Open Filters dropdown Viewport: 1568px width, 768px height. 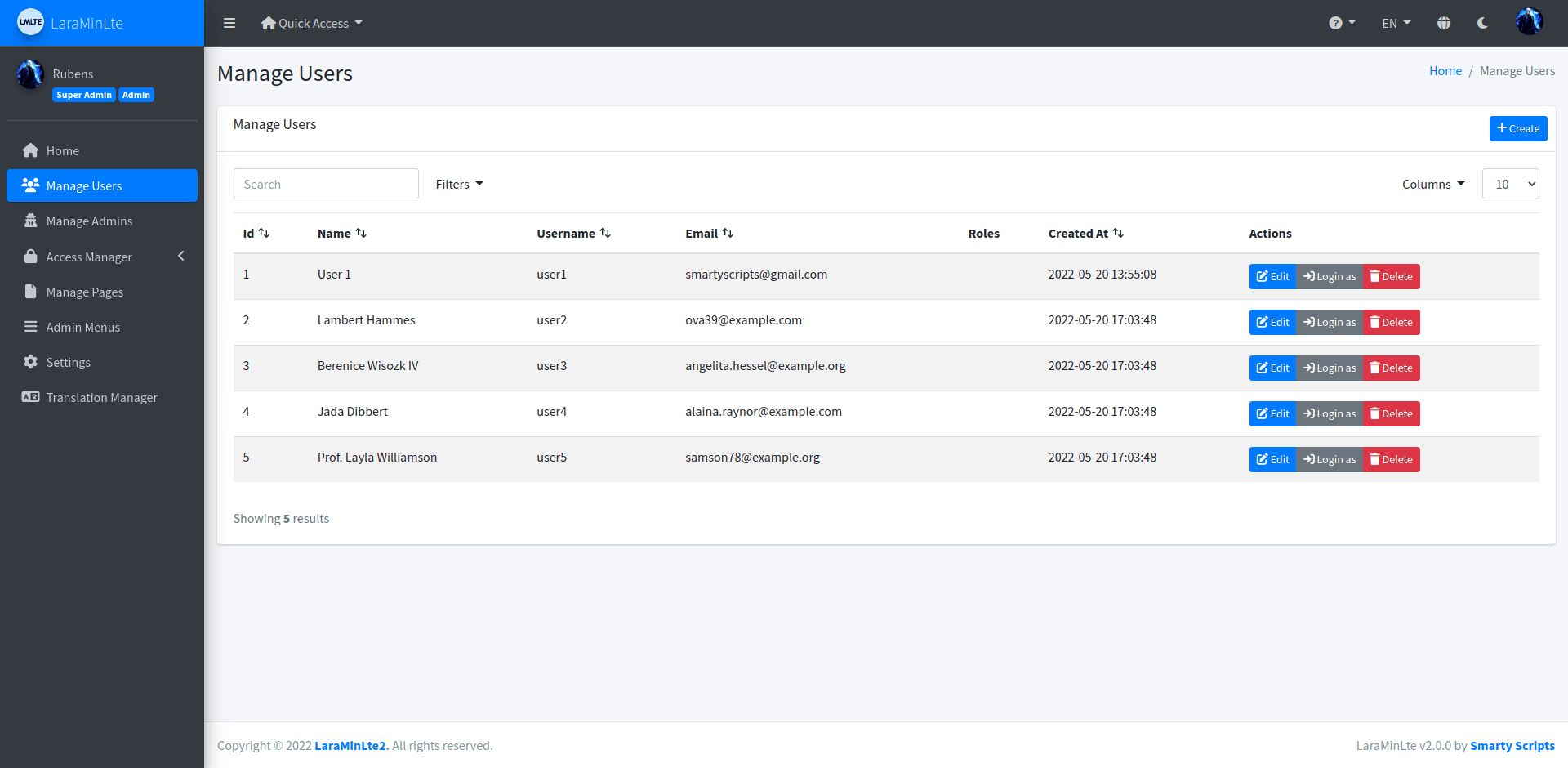pyautogui.click(x=459, y=184)
